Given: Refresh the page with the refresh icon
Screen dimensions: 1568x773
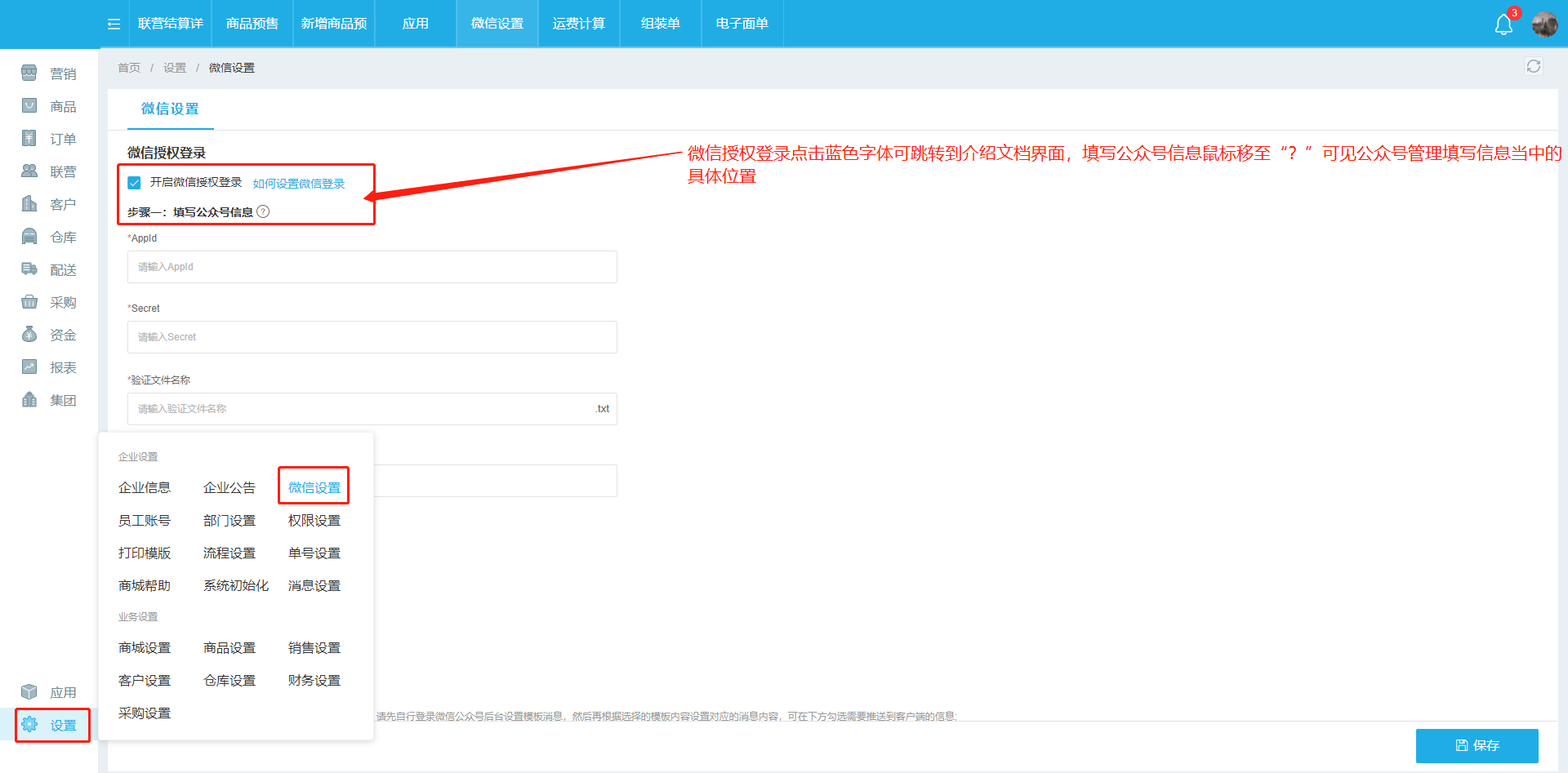Looking at the screenshot, I should pos(1534,66).
